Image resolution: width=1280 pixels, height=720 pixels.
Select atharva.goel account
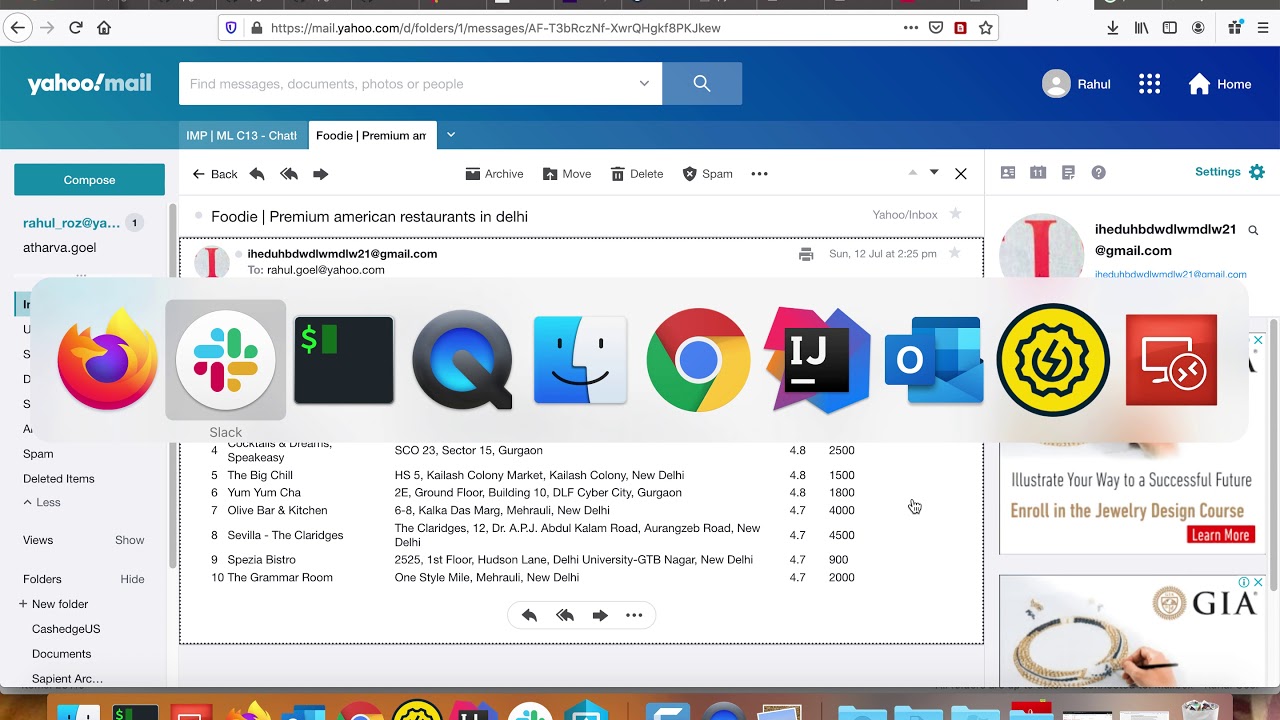tap(60, 247)
